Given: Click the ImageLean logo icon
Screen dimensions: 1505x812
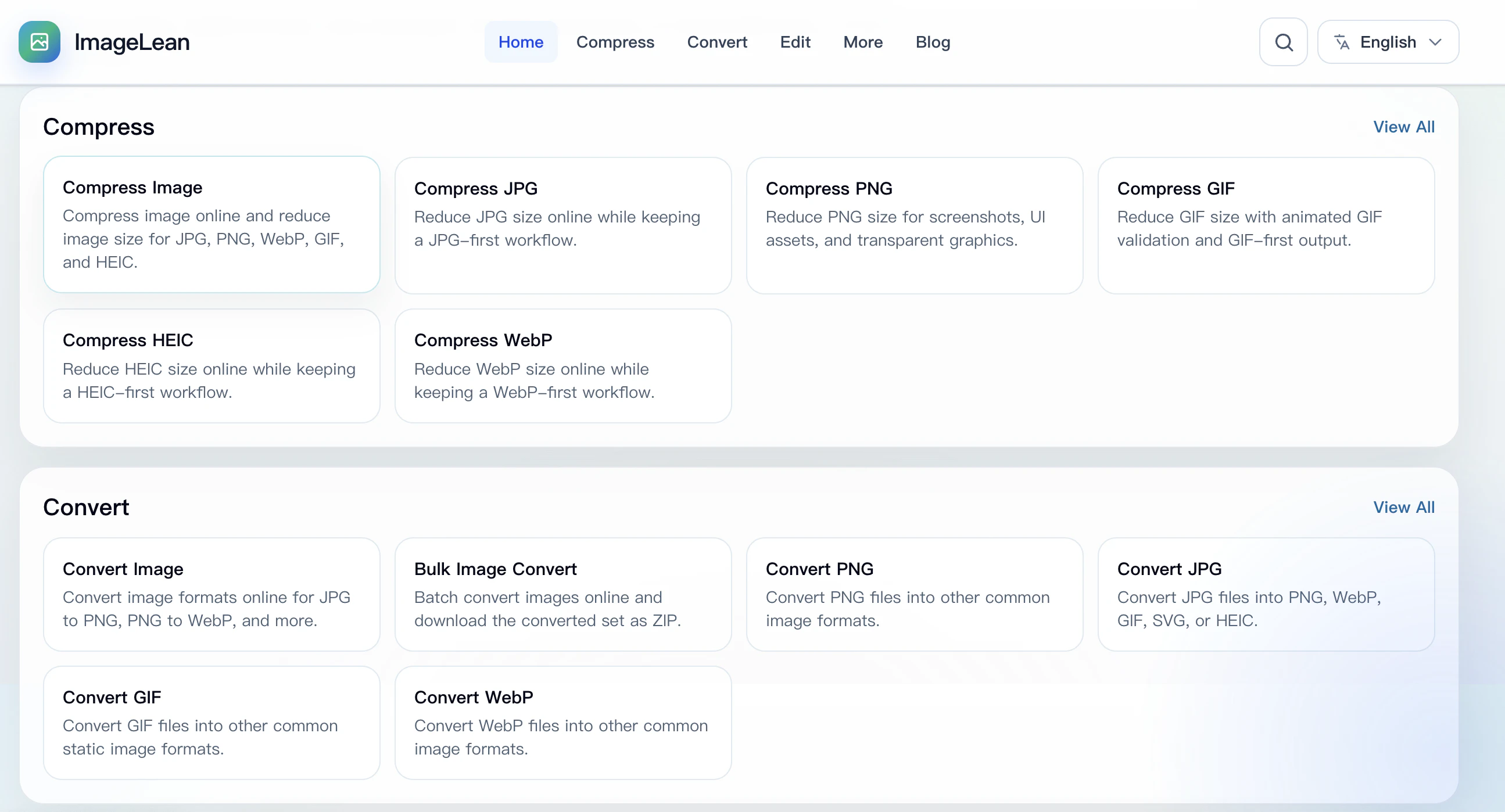Looking at the screenshot, I should click(39, 42).
